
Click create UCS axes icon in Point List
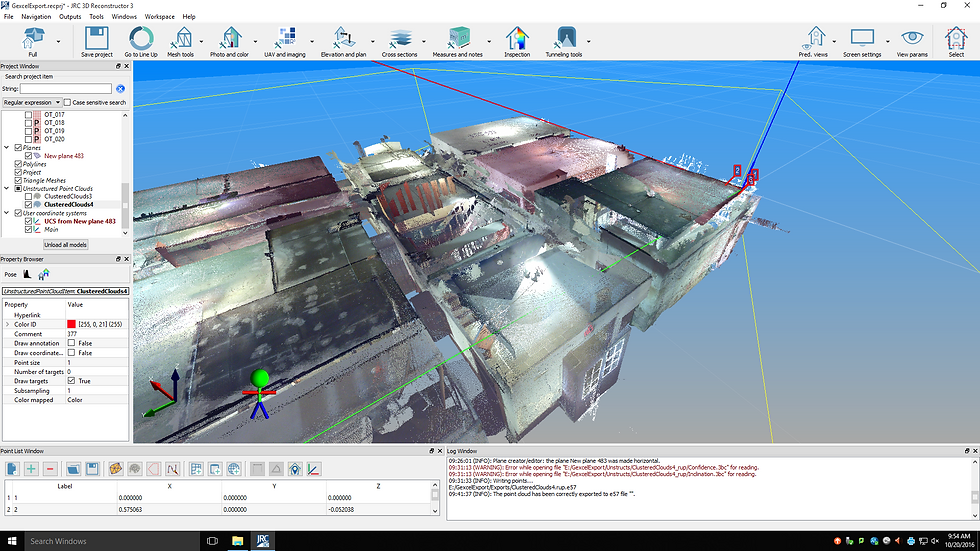(314, 469)
